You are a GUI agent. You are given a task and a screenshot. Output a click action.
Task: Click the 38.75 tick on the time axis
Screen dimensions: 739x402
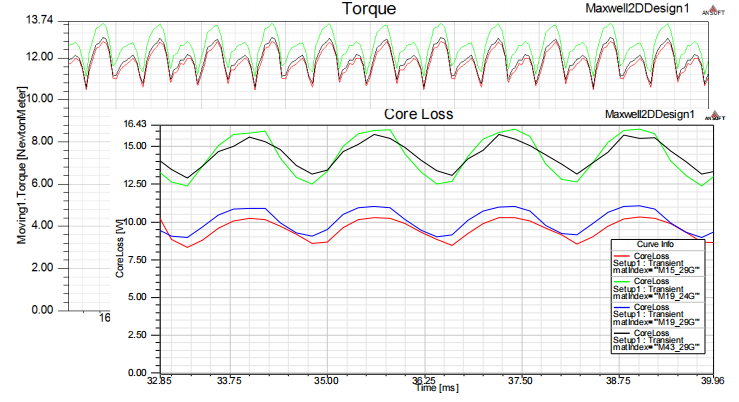tap(618, 381)
